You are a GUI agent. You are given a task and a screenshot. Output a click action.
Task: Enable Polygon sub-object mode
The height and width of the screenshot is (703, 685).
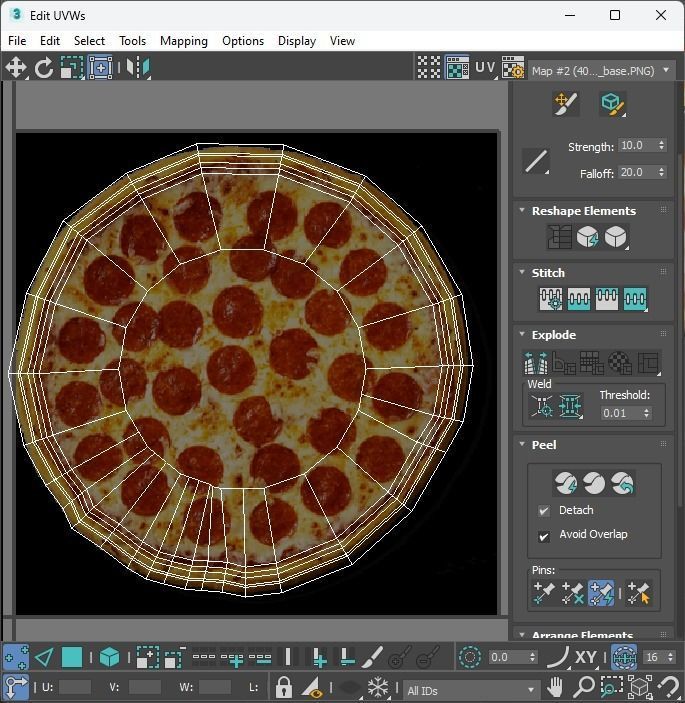[x=72, y=658]
